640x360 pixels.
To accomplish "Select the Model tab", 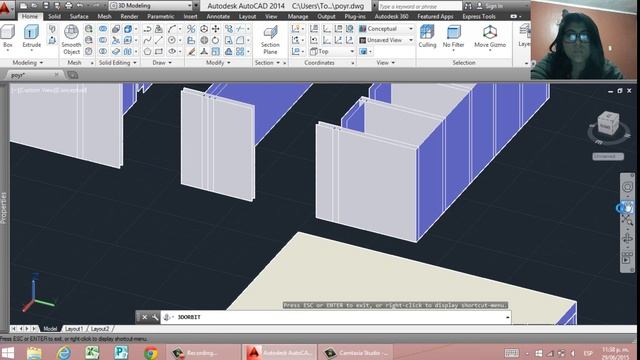I will 50,329.
